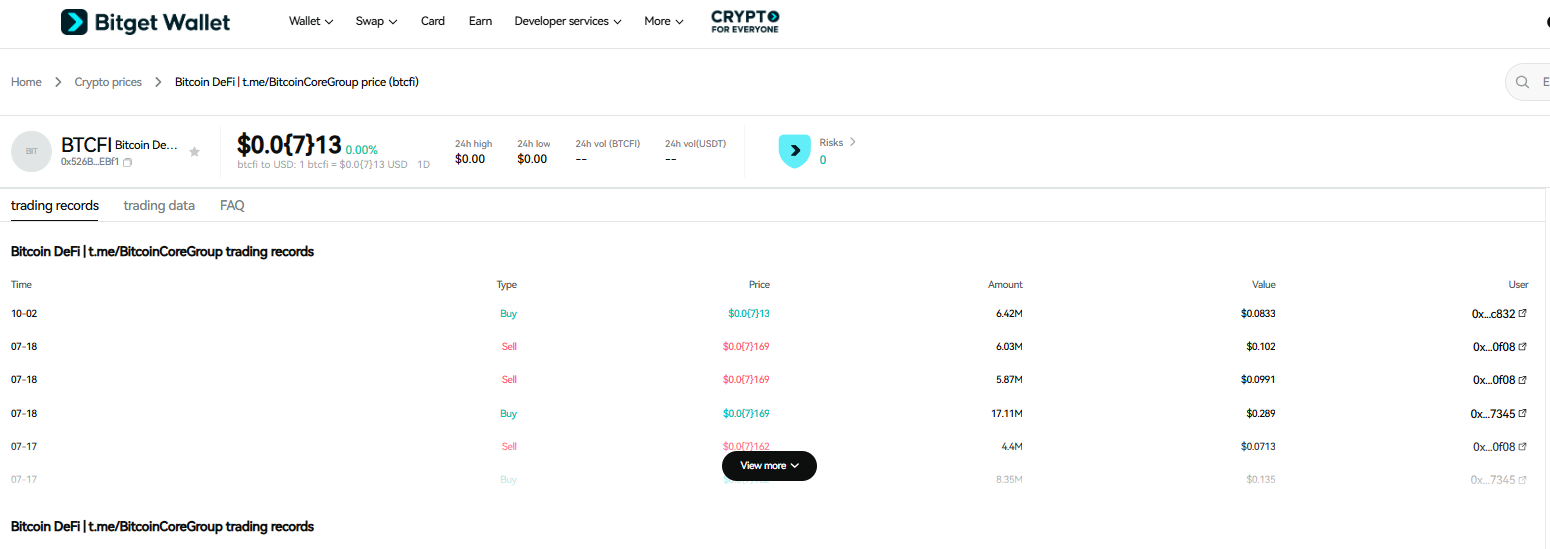1550x549 pixels.
Task: Open user 0x...0f08 in the 6.03M row
Action: 1494,346
